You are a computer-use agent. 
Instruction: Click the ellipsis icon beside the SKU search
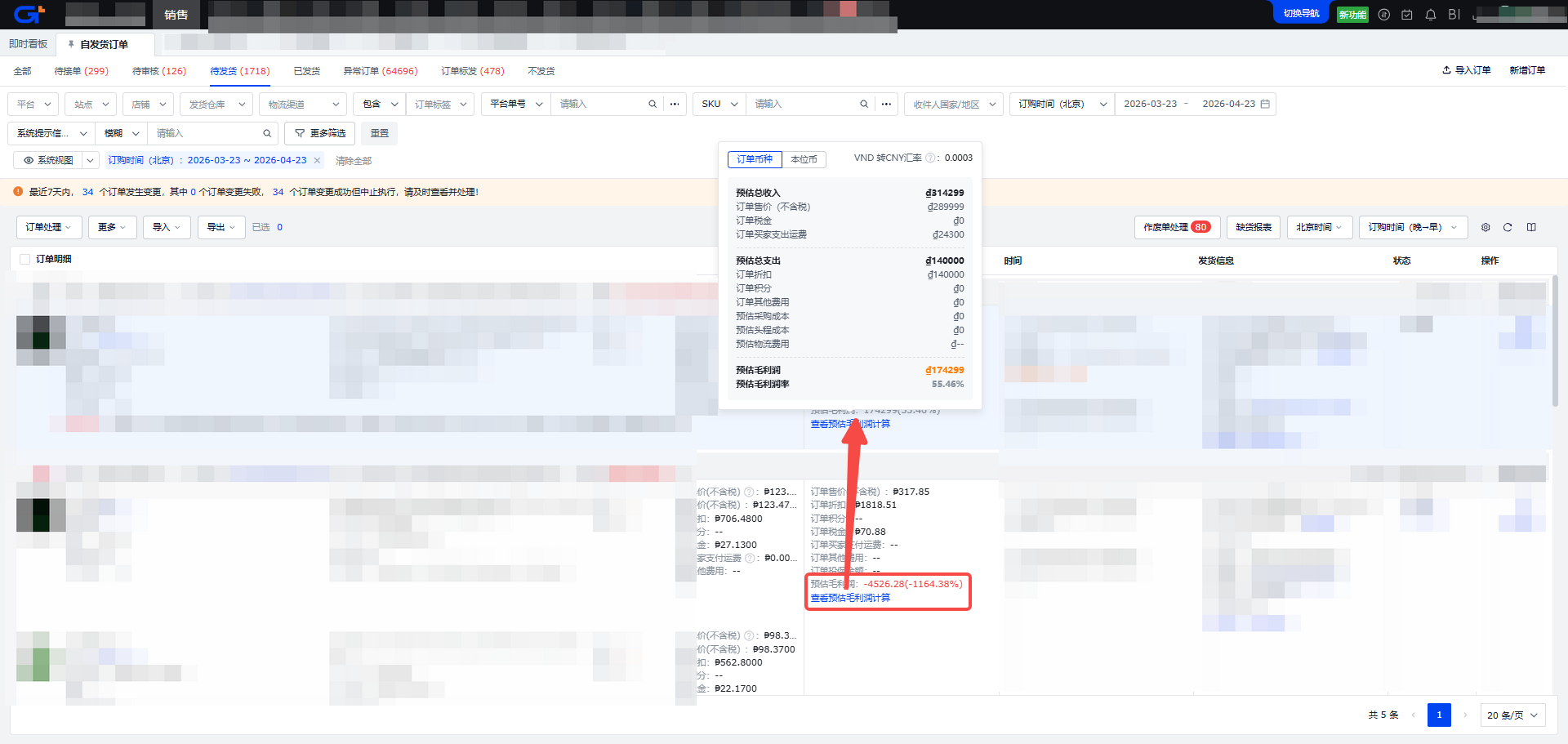click(x=886, y=105)
